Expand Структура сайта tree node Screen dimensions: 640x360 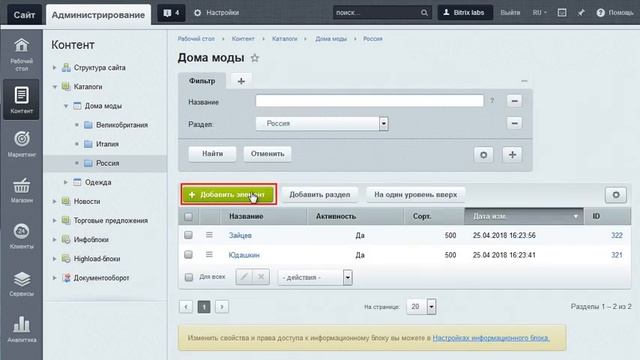point(54,68)
